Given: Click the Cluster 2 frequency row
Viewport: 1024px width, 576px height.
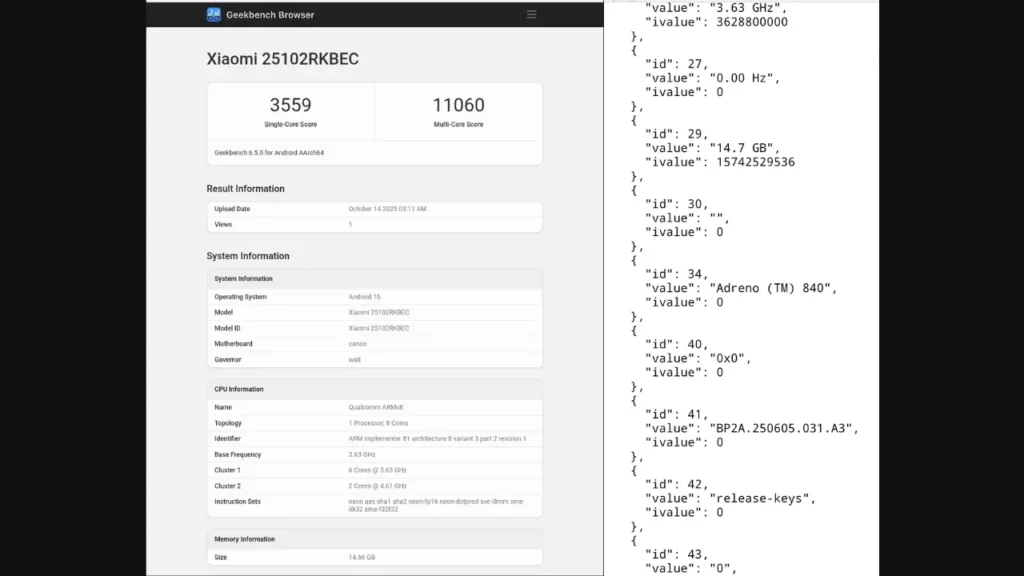Looking at the screenshot, I should [x=374, y=486].
